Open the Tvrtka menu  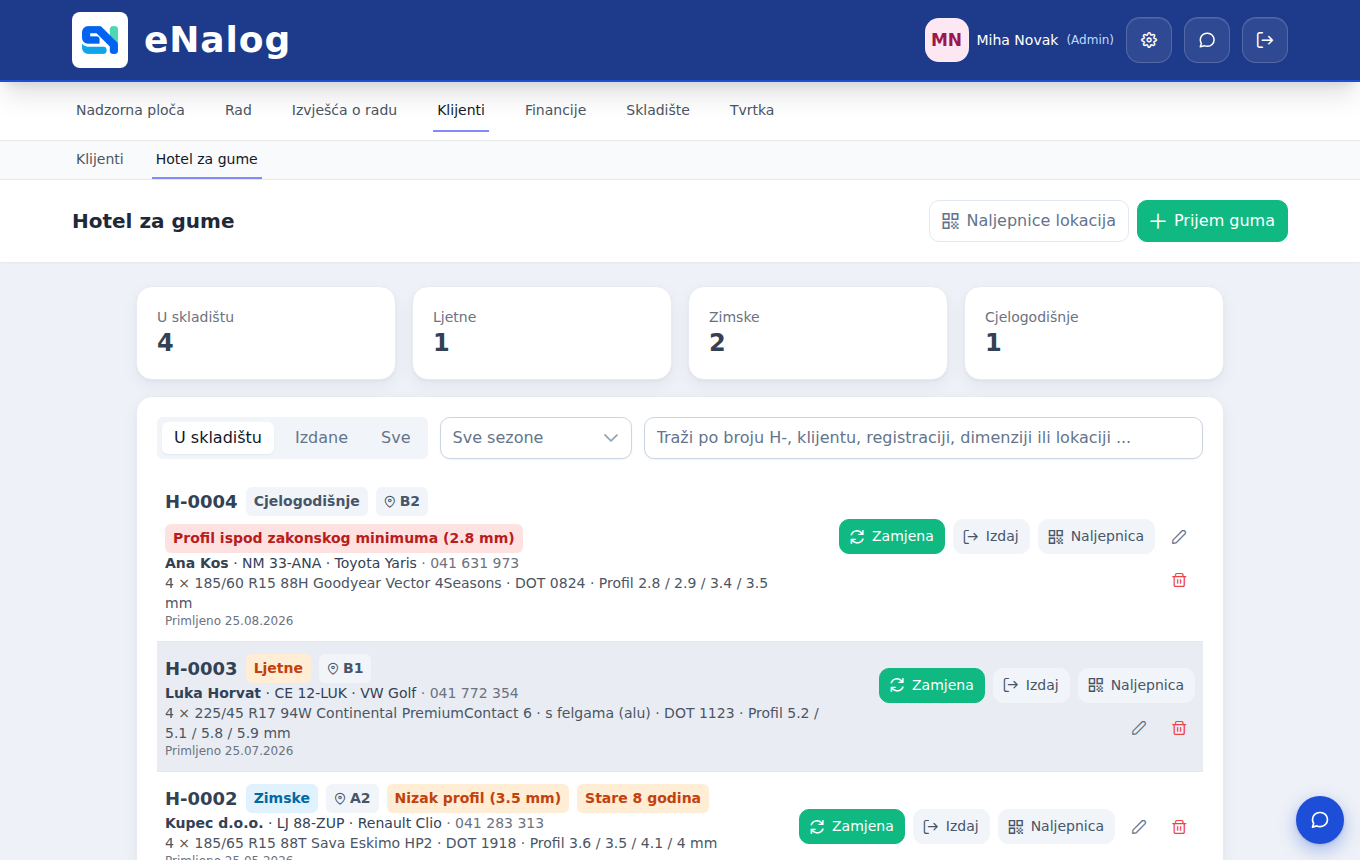coord(752,110)
